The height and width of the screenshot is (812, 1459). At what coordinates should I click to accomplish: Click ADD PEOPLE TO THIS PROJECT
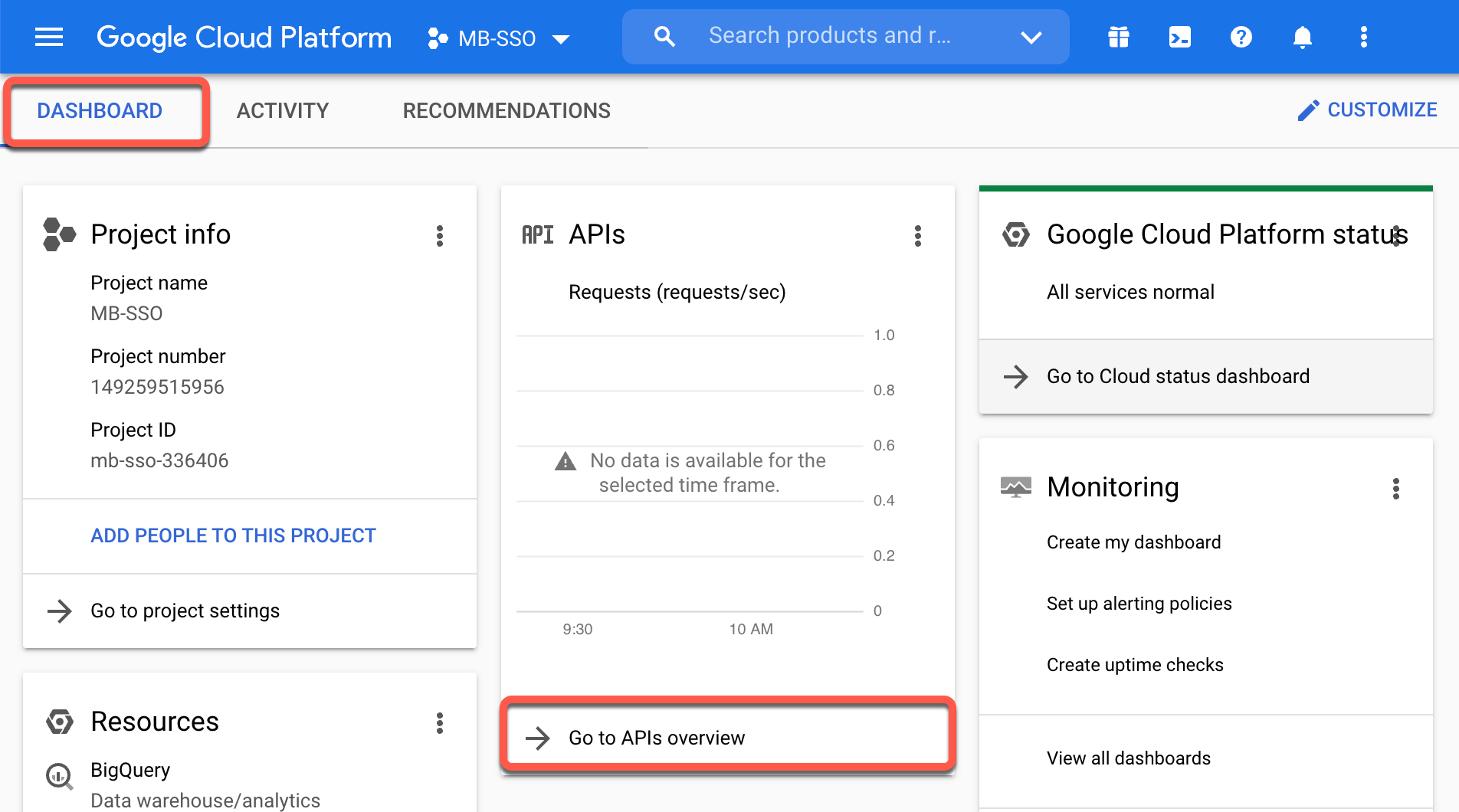click(233, 535)
